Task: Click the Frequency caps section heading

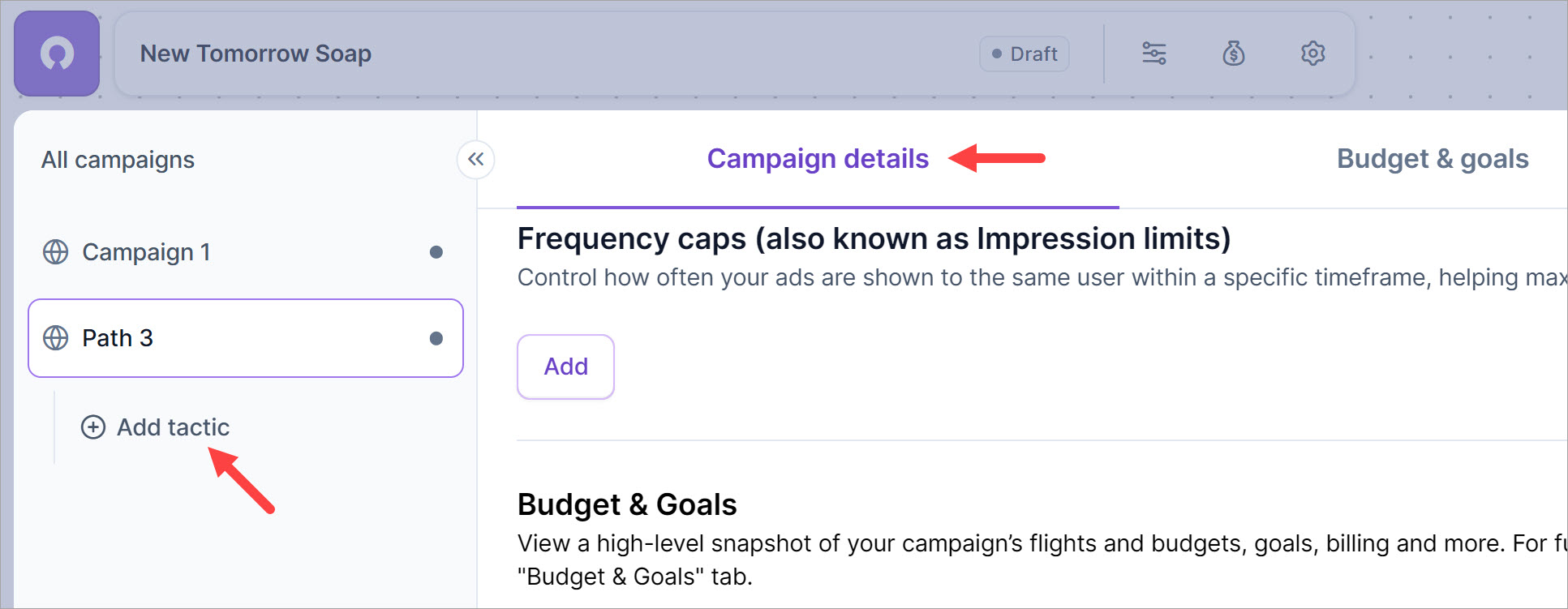Action: [874, 239]
